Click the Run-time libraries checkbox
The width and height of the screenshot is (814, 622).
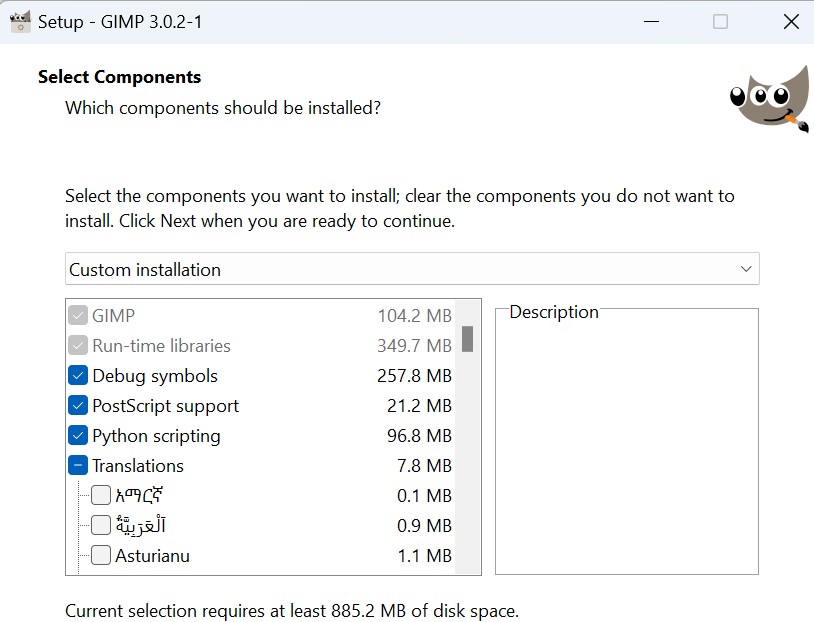[x=78, y=346]
